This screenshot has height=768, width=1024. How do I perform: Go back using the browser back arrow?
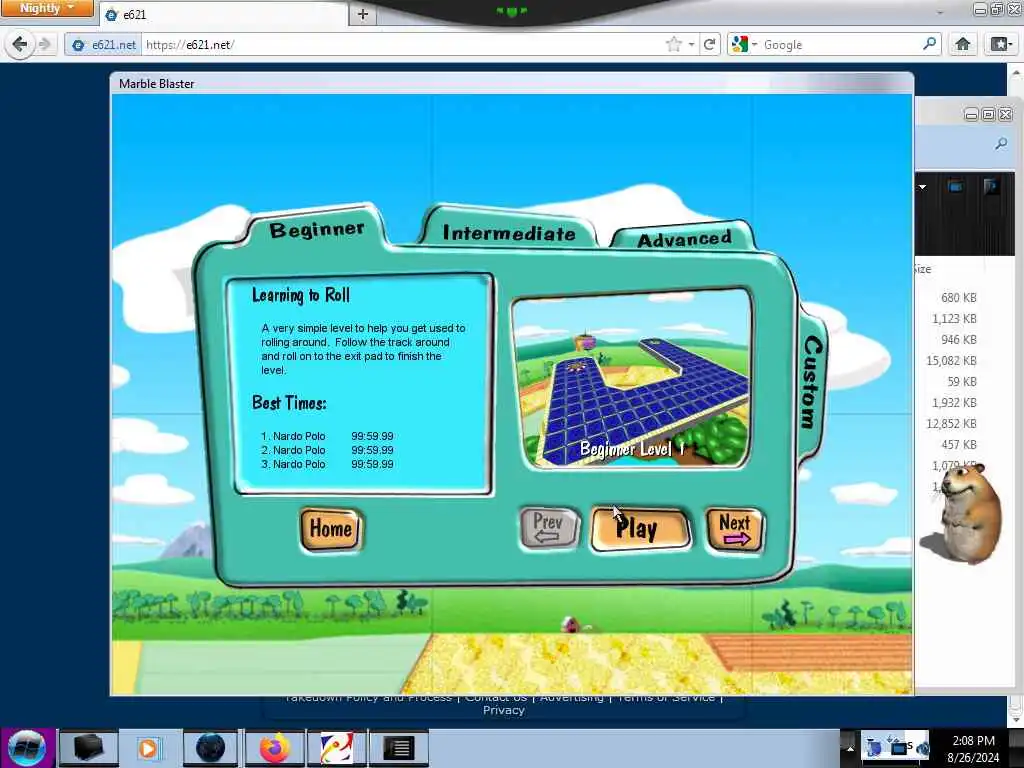click(x=20, y=44)
